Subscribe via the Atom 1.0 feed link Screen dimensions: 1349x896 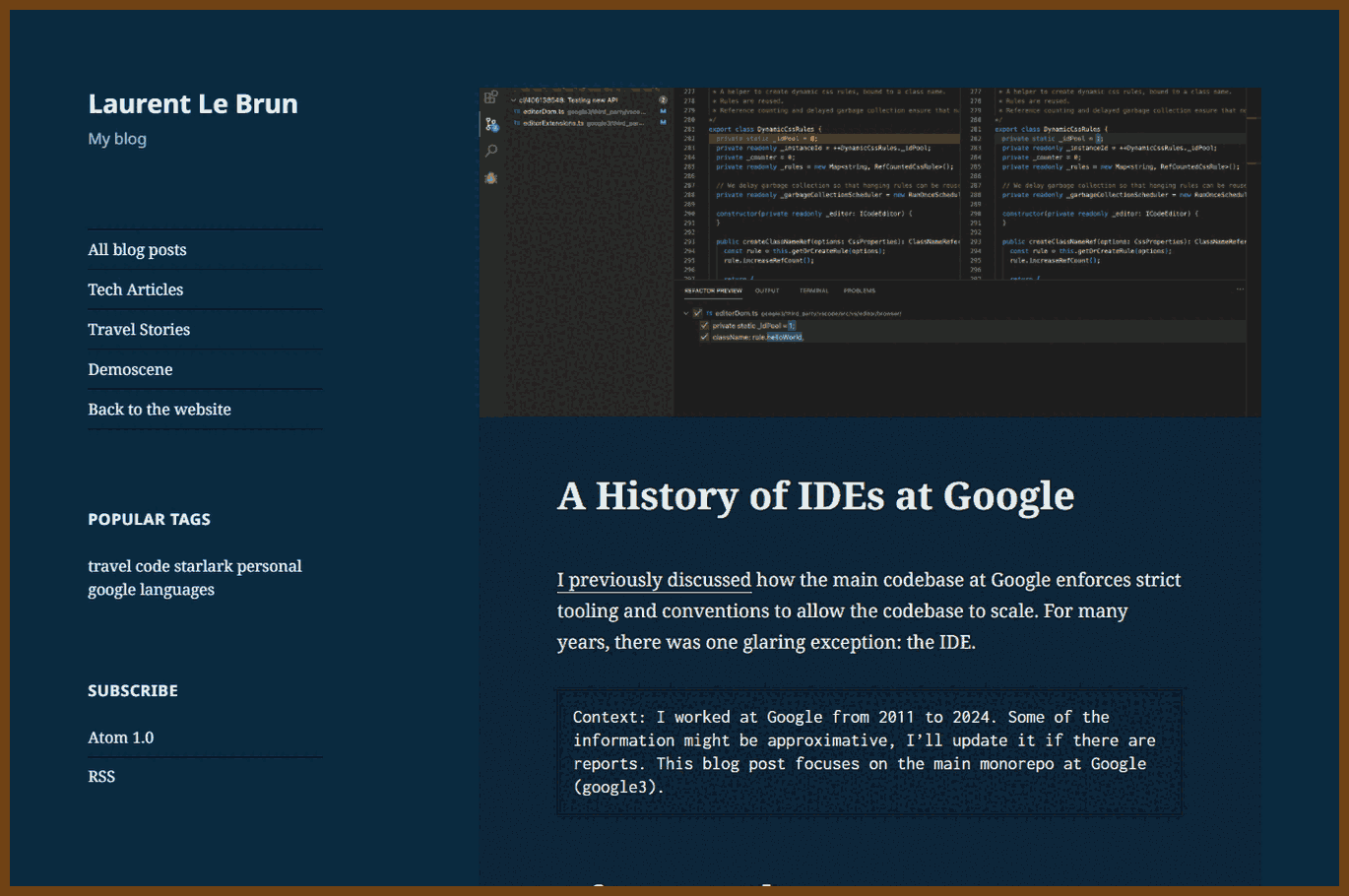[121, 737]
